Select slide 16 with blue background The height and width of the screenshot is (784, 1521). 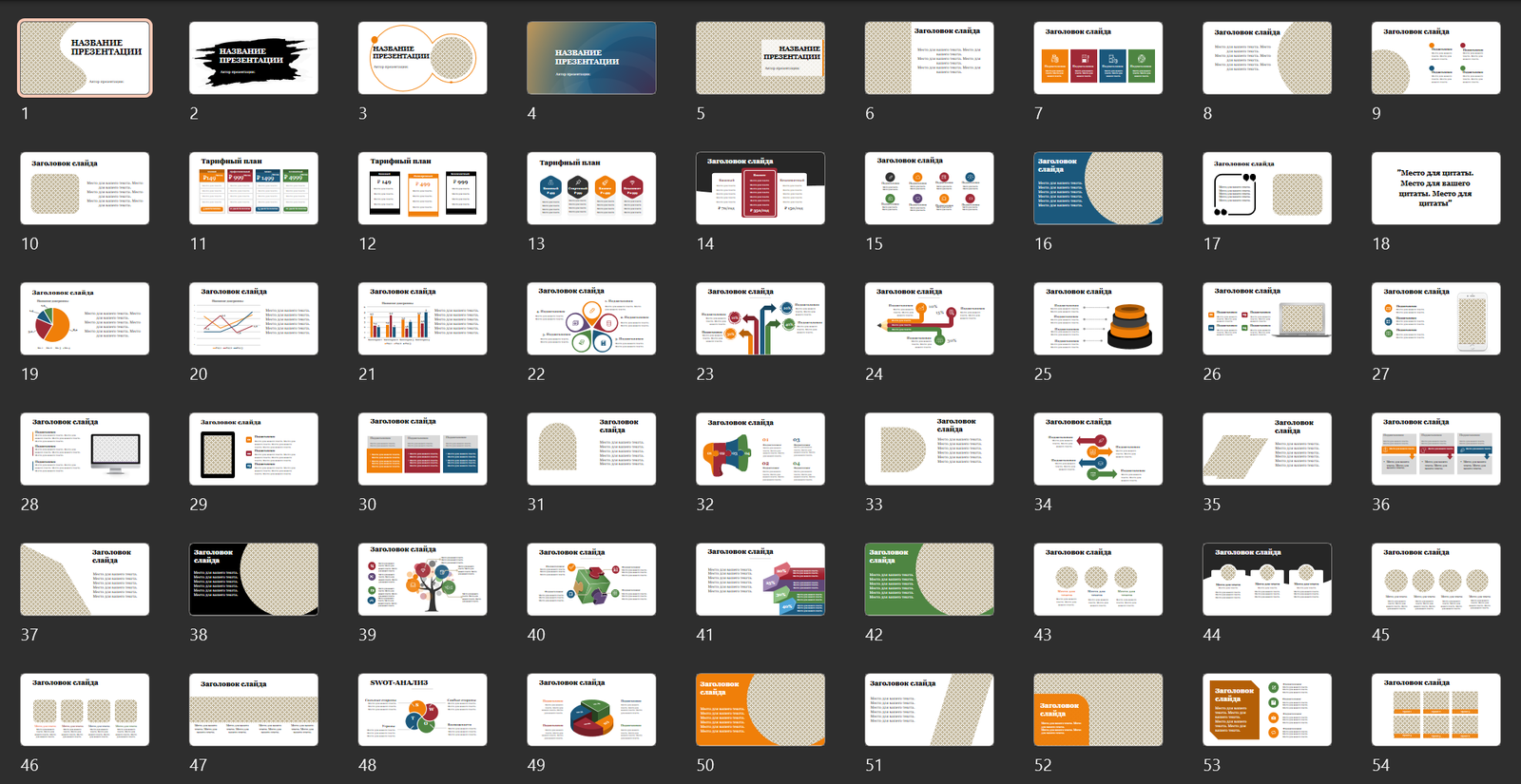click(x=1098, y=188)
